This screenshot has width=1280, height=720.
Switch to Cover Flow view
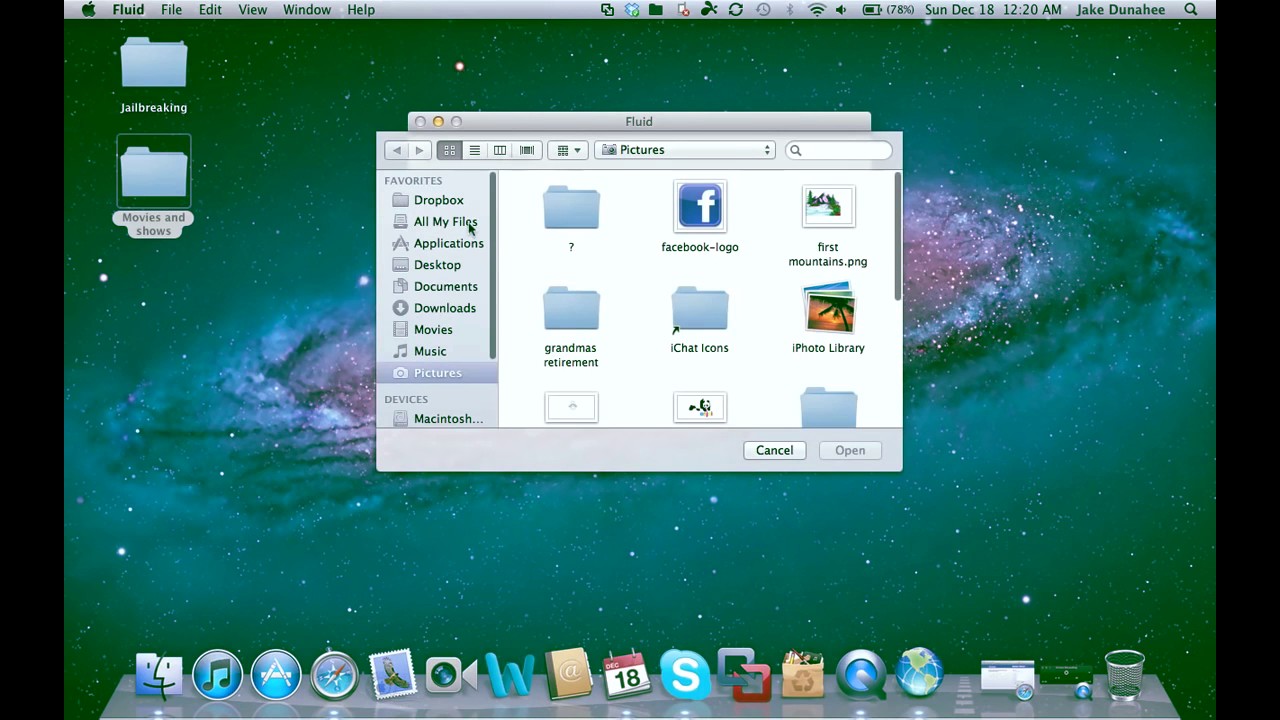[526, 150]
